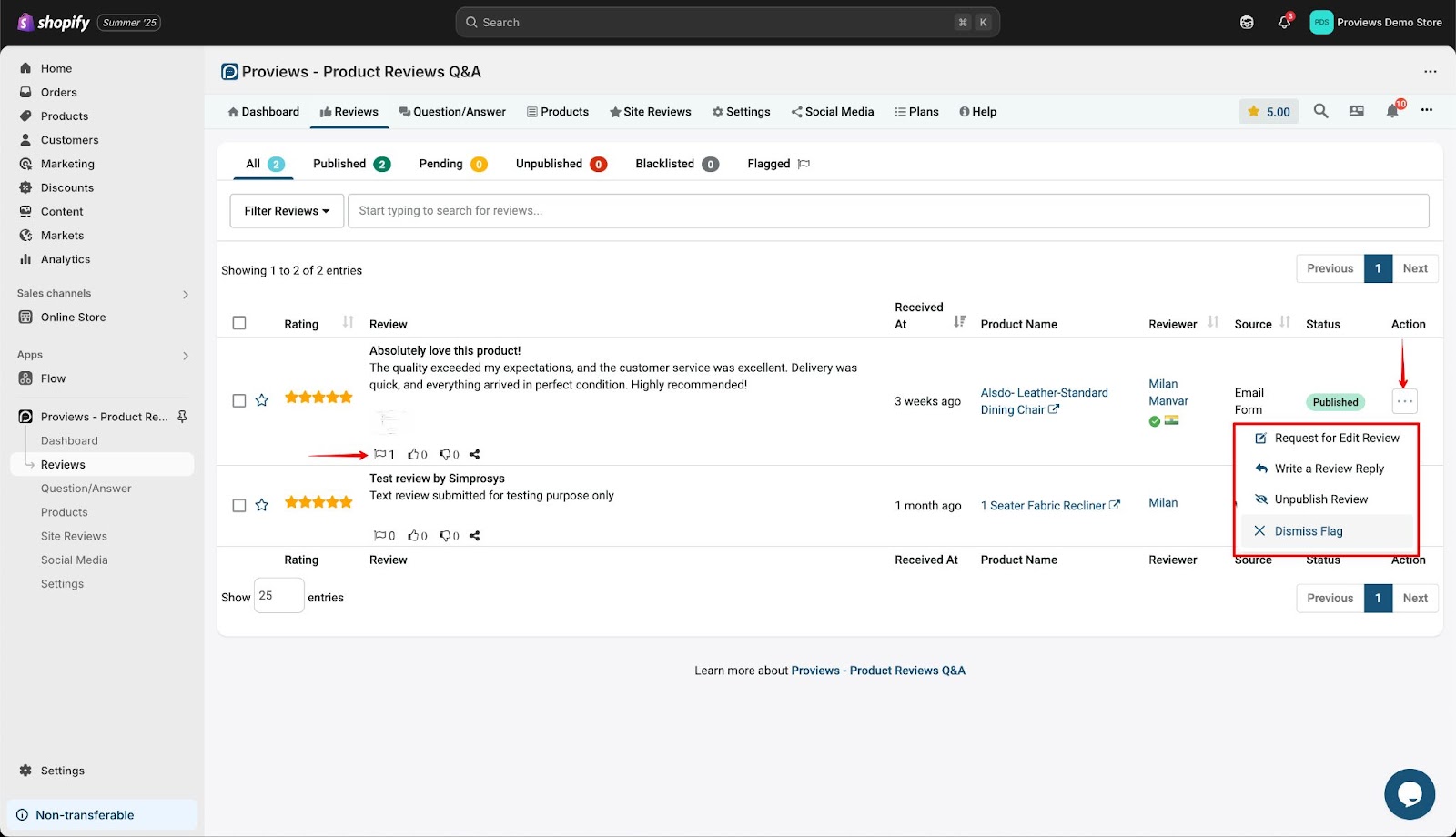Expand the Sales channels section
The height and width of the screenshot is (837, 1456).
[x=186, y=294]
